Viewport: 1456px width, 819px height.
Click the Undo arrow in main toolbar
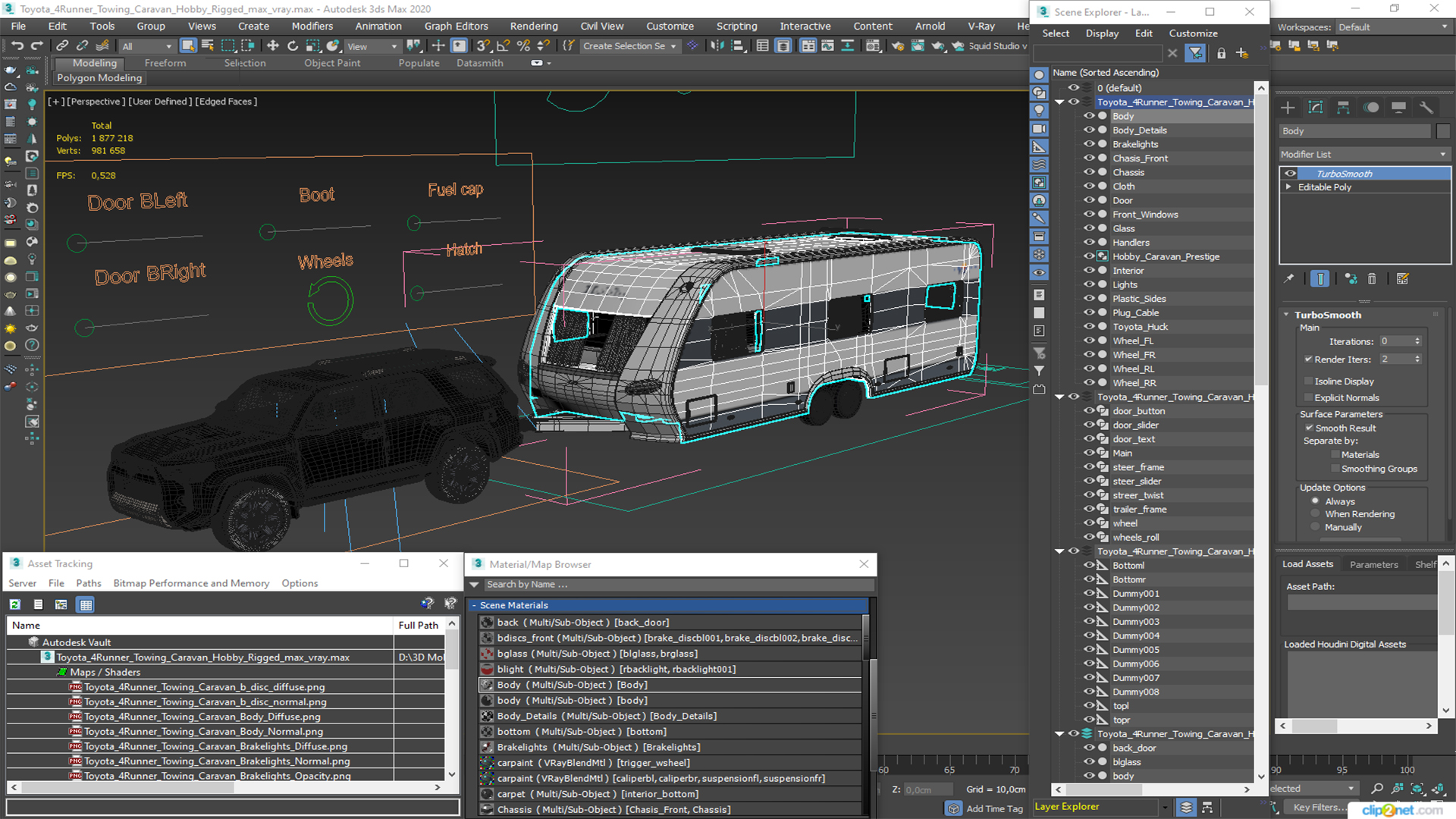(17, 46)
